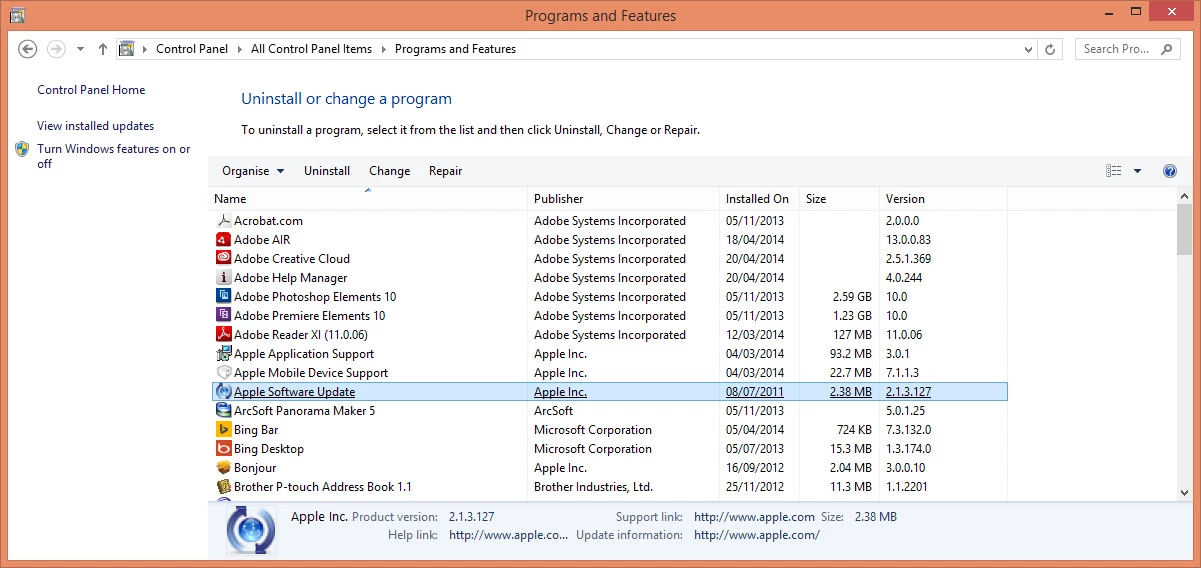This screenshot has height=568, width=1201.
Task: Click the ArcSoft Panorama Maker 5 icon
Action: coord(224,411)
